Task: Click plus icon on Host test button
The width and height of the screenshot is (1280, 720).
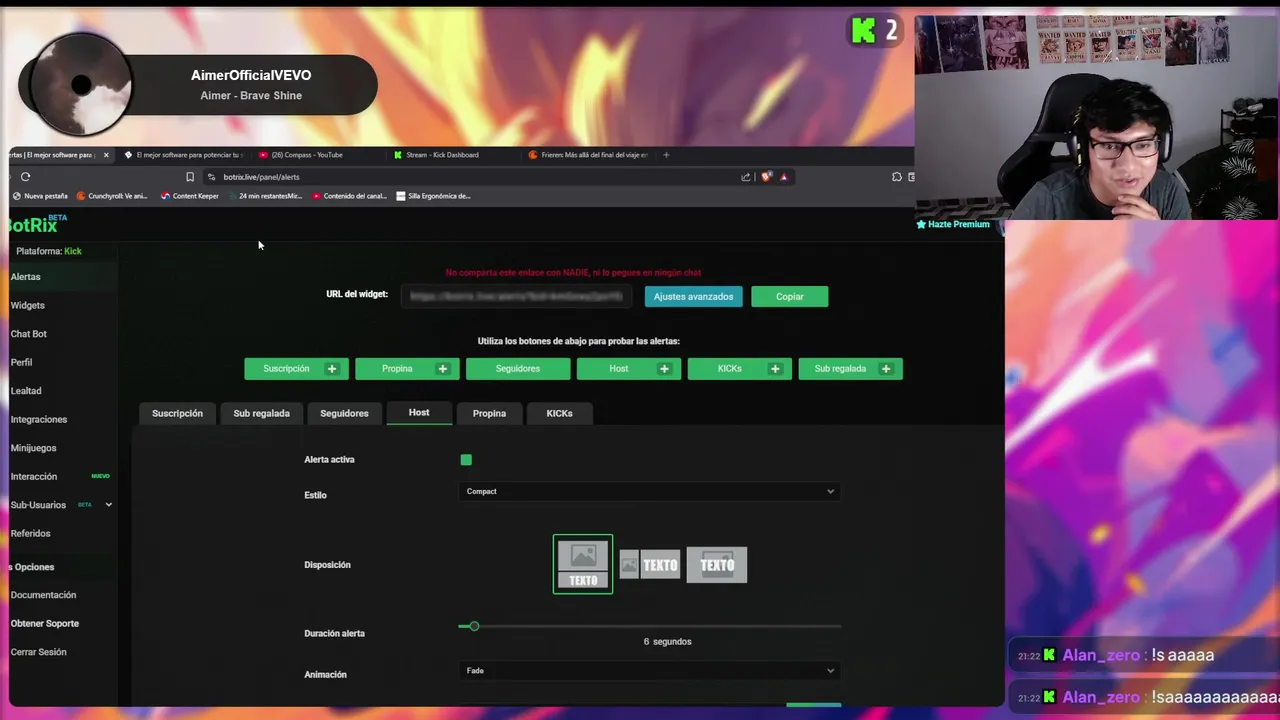Action: (x=664, y=369)
